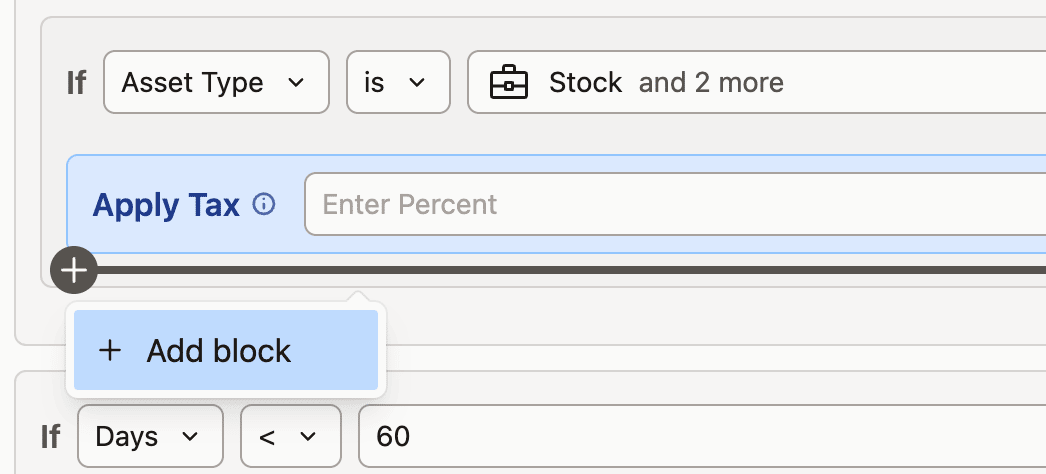This screenshot has width=1046, height=474.
Task: Click the field containing 60
Action: 702,436
